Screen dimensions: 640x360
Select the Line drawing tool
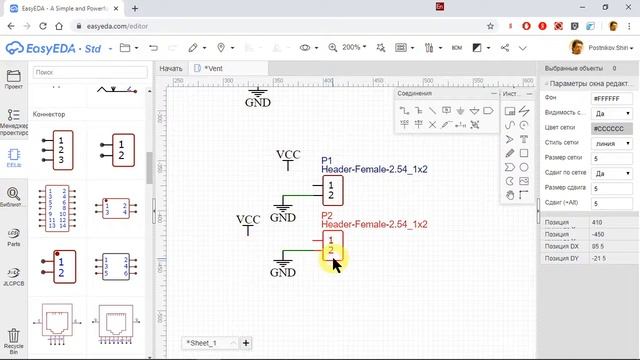[524, 111]
